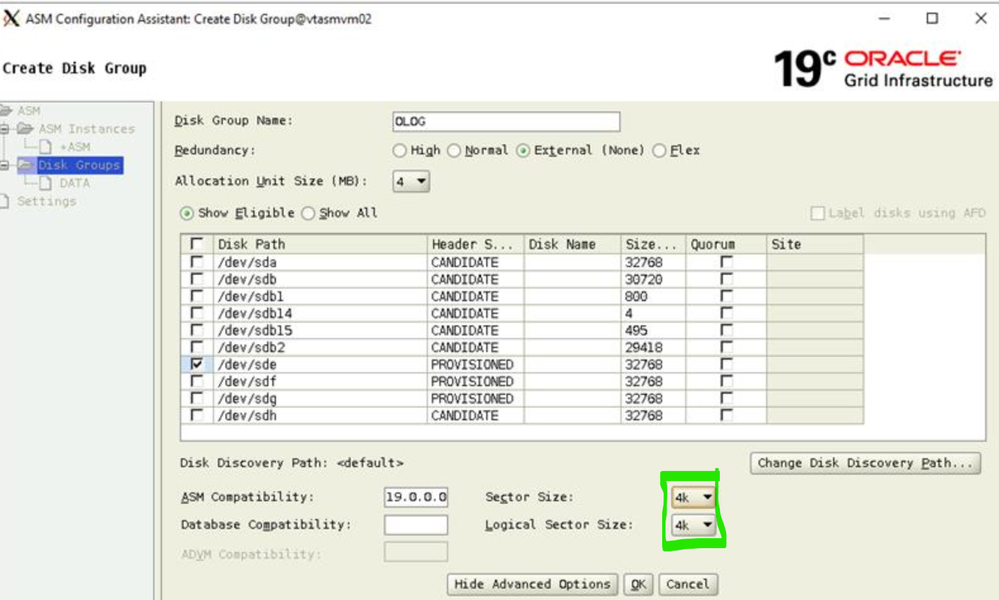The image size is (999, 600).
Task: Check the /dev/sdb2 disk checkbox
Action: coord(197,347)
